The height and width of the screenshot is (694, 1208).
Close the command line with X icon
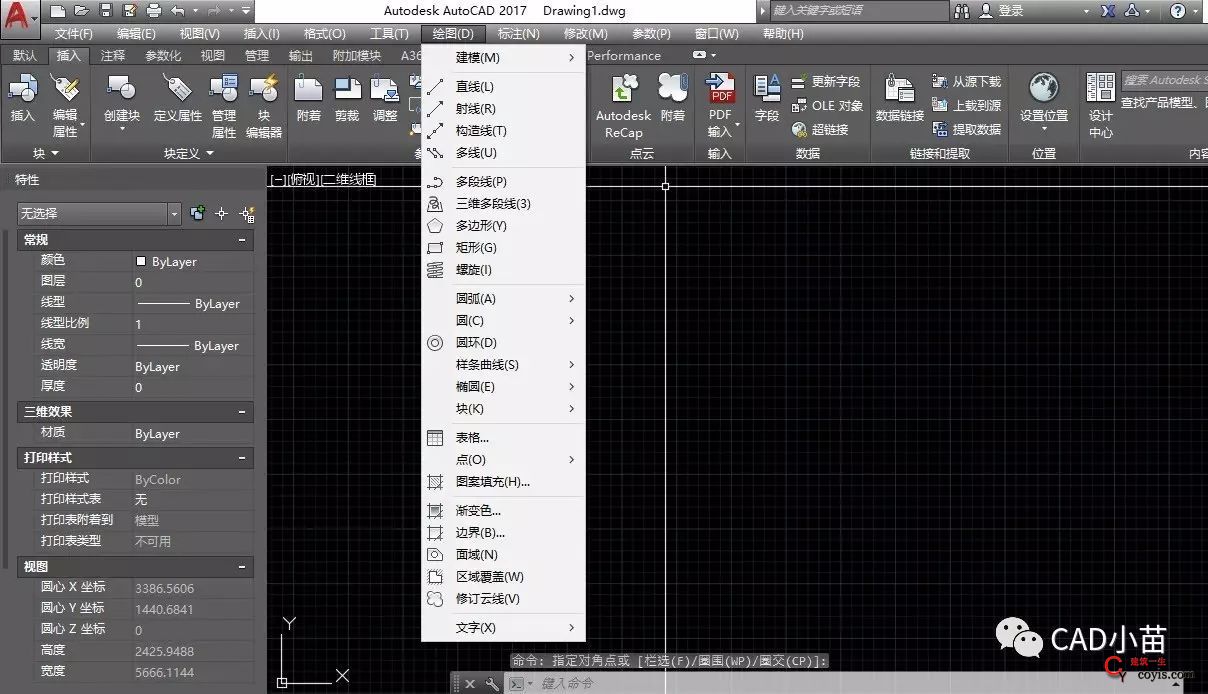click(469, 684)
